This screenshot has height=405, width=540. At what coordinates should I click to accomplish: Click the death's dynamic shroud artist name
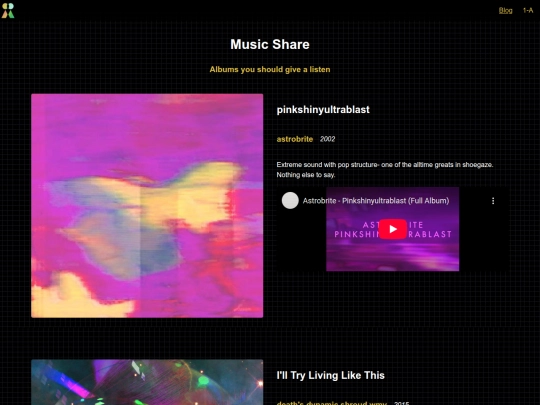point(332,403)
